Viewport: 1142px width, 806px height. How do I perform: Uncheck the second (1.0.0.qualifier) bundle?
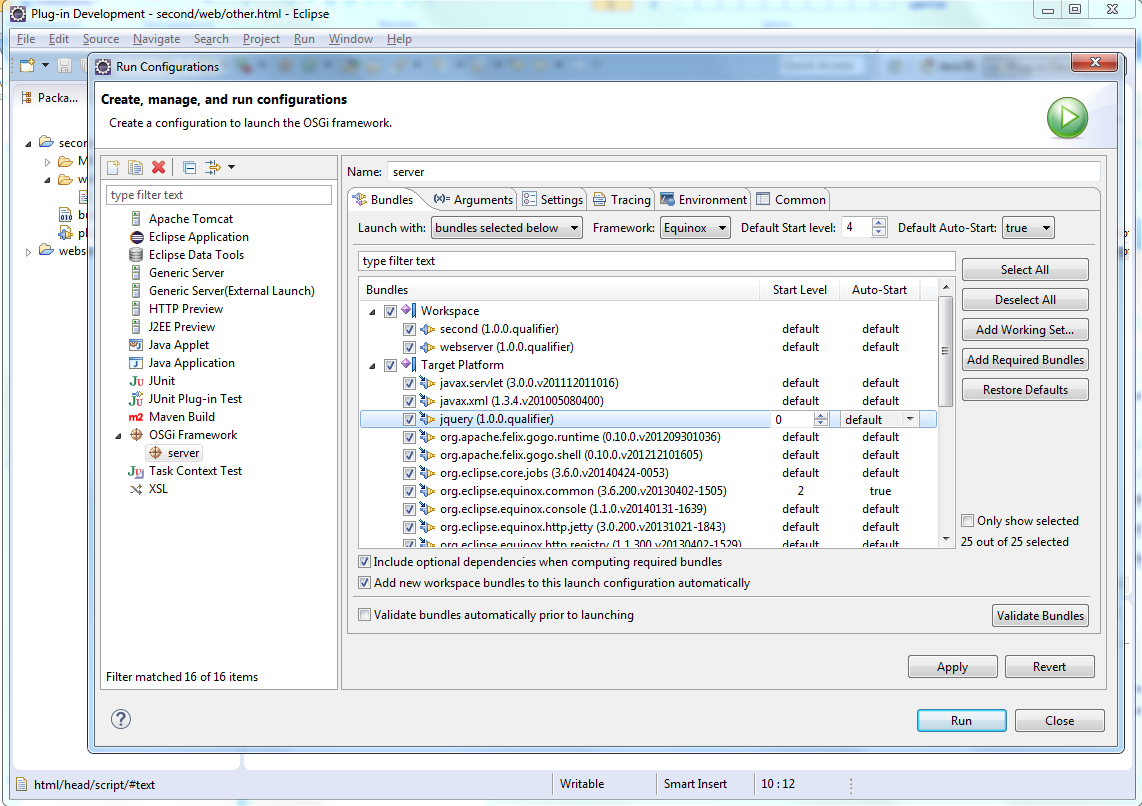pos(409,329)
